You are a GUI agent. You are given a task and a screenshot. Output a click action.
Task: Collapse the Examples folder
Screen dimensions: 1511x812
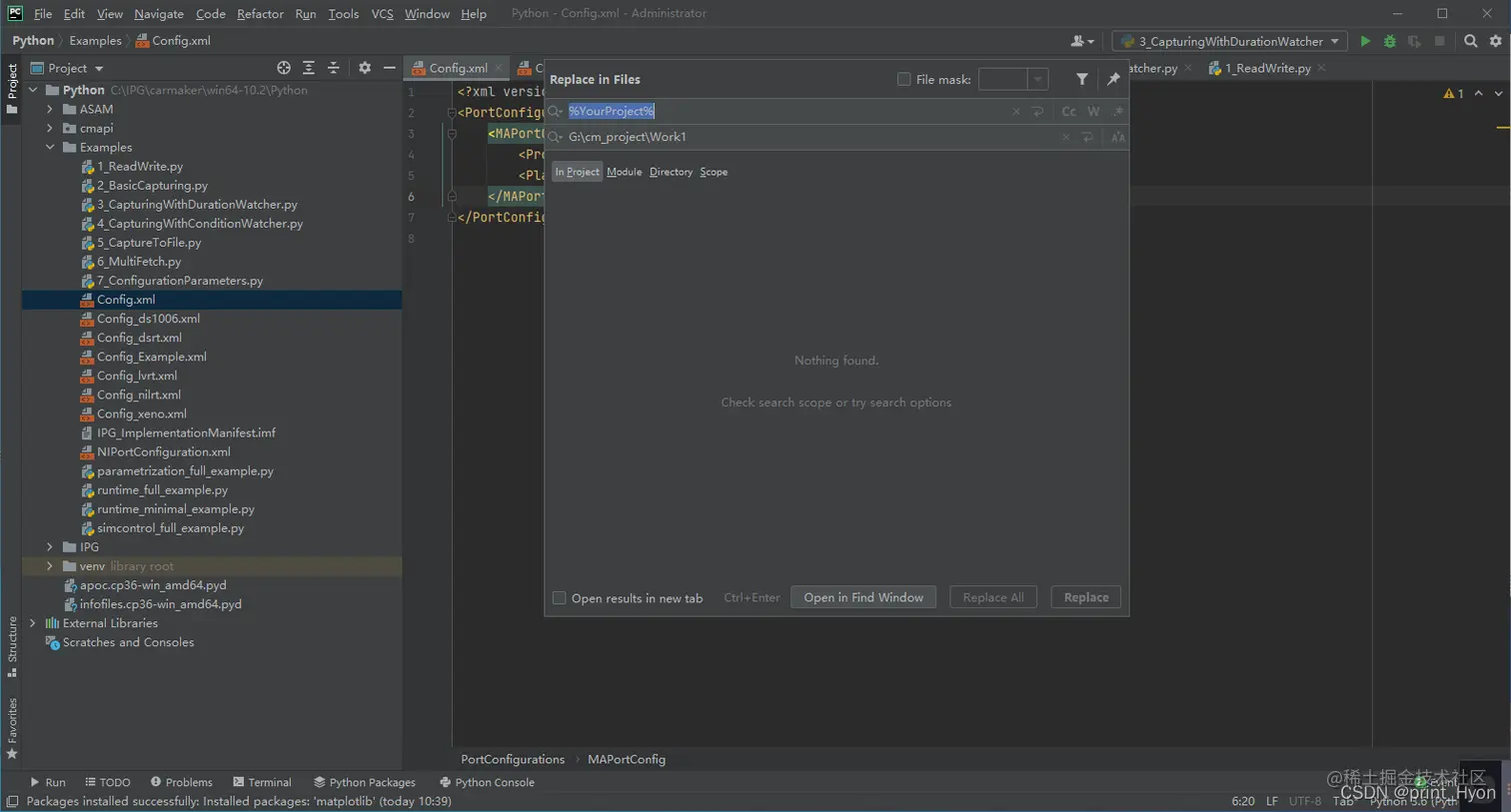49,147
